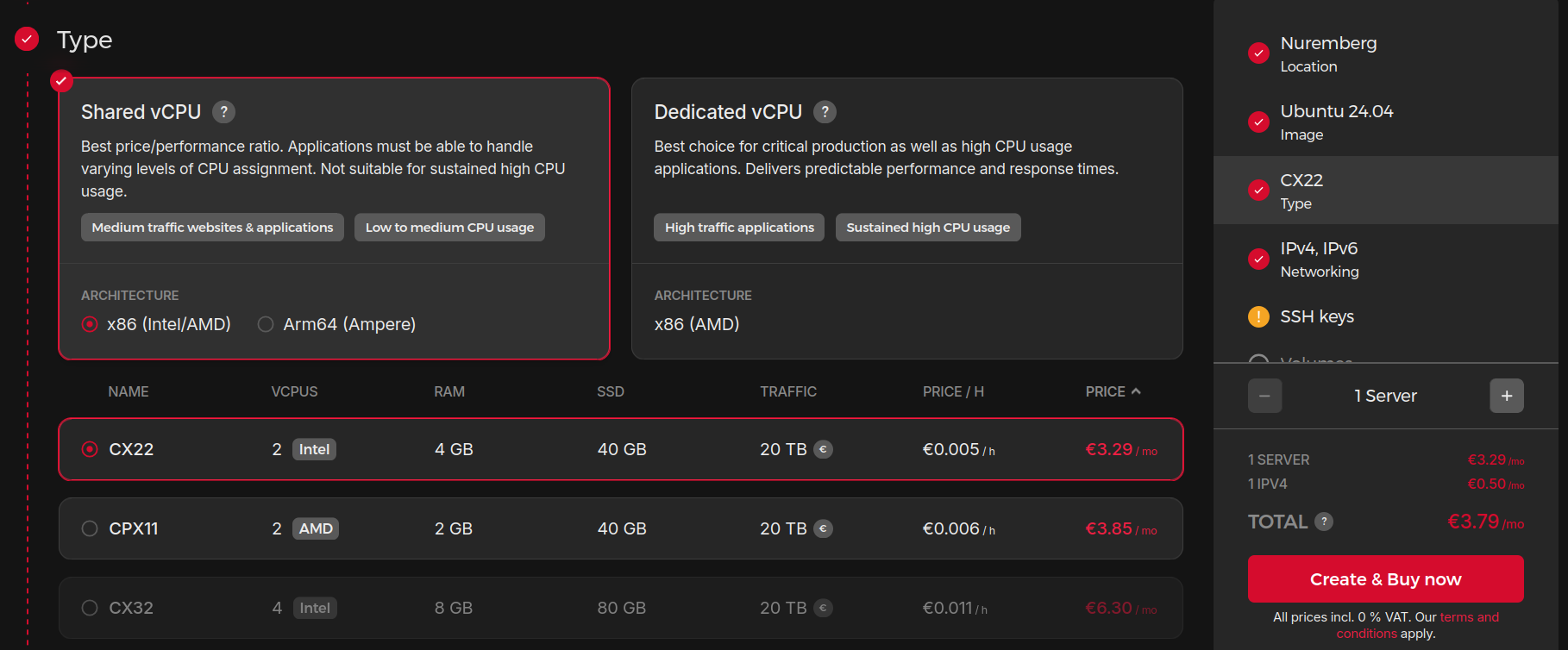Select the CX22 server radio button
This screenshot has height=650, width=1568.
pyautogui.click(x=90, y=449)
